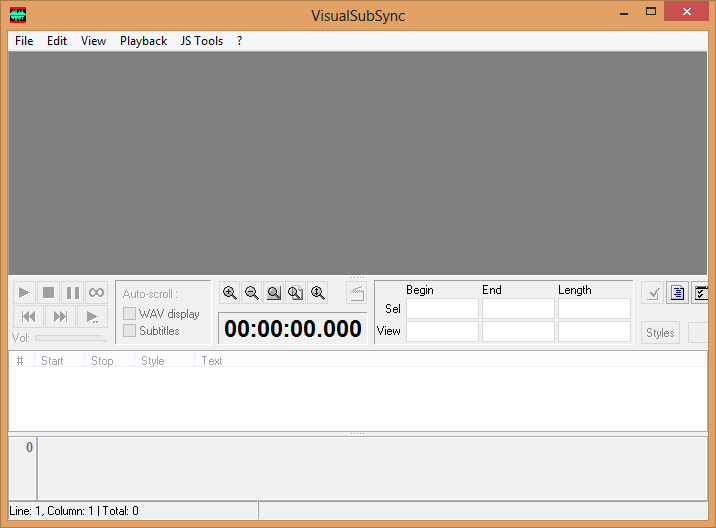Click the gray waveform display area
716x528 pixels.
358,163
